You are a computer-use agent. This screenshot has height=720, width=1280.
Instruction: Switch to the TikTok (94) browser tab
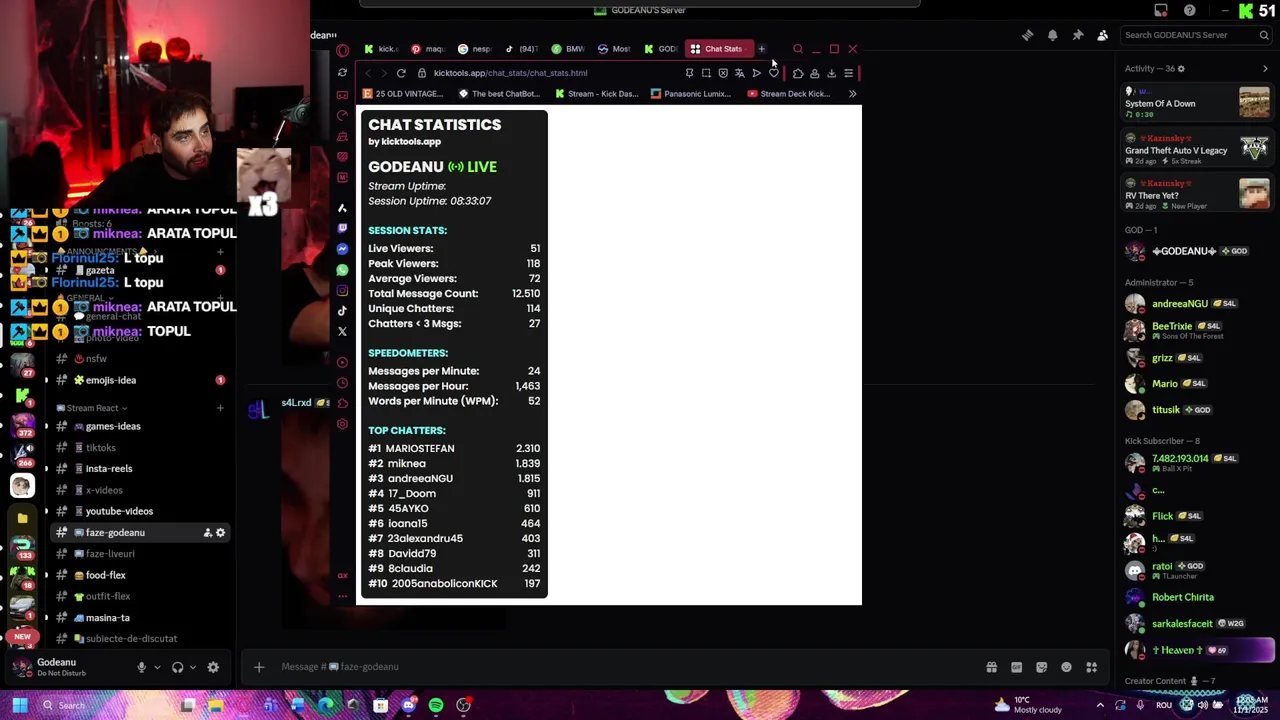(x=522, y=49)
